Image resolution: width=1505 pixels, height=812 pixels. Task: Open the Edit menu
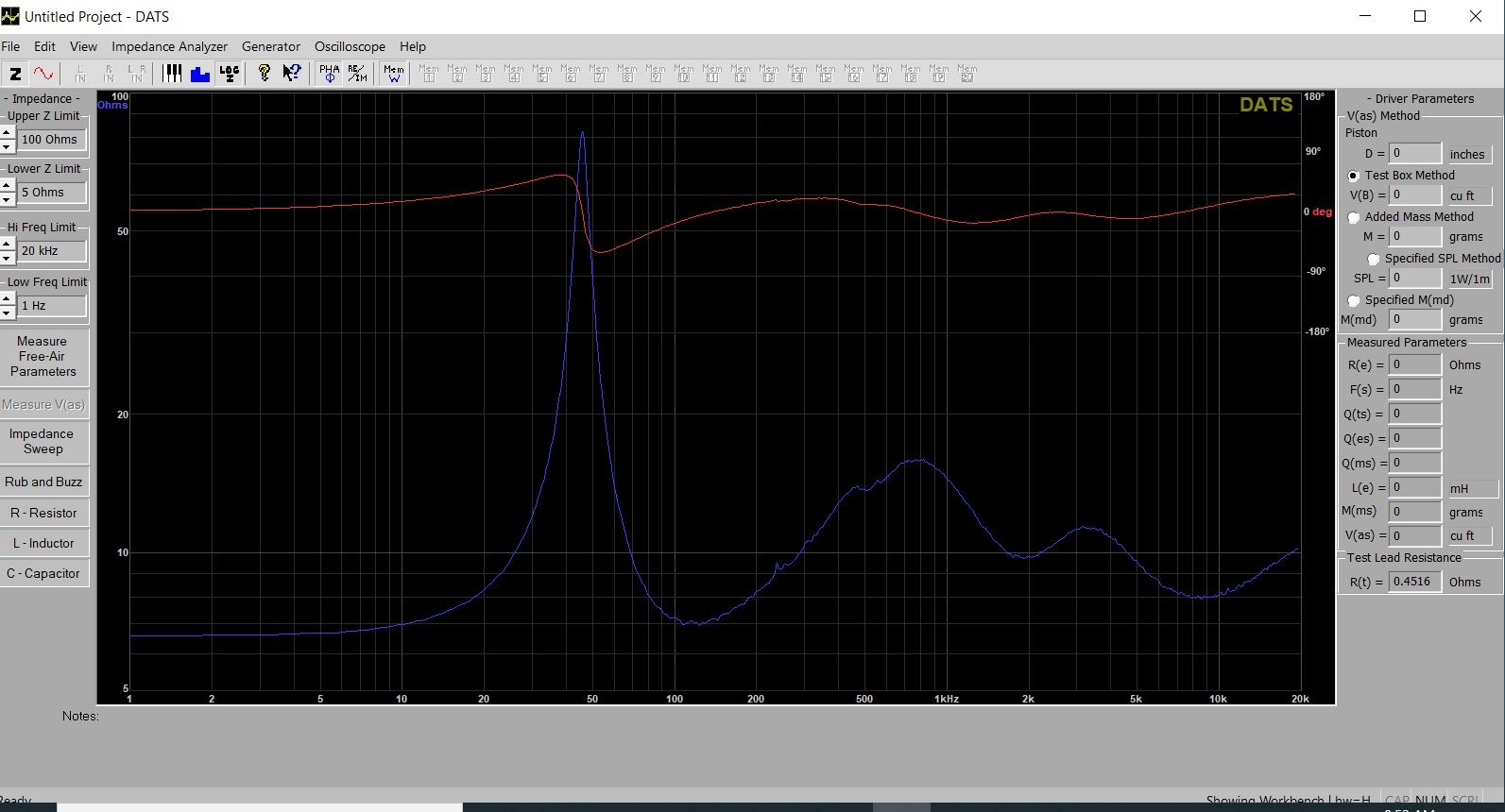click(44, 46)
